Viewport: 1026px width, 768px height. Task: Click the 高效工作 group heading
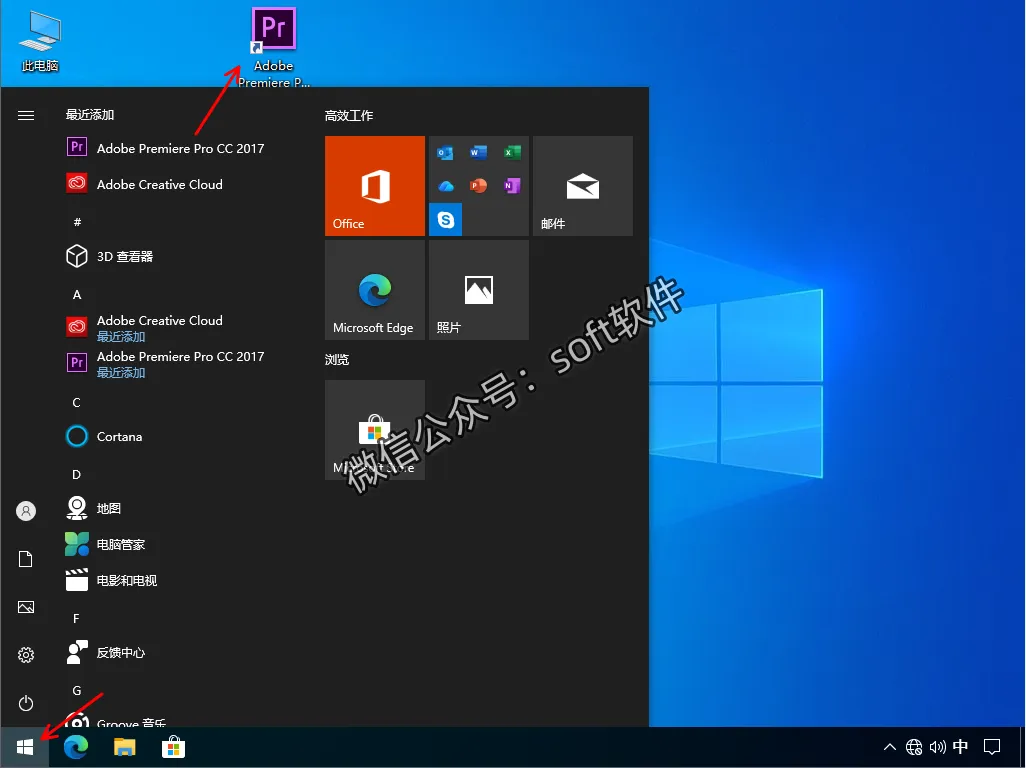point(349,116)
